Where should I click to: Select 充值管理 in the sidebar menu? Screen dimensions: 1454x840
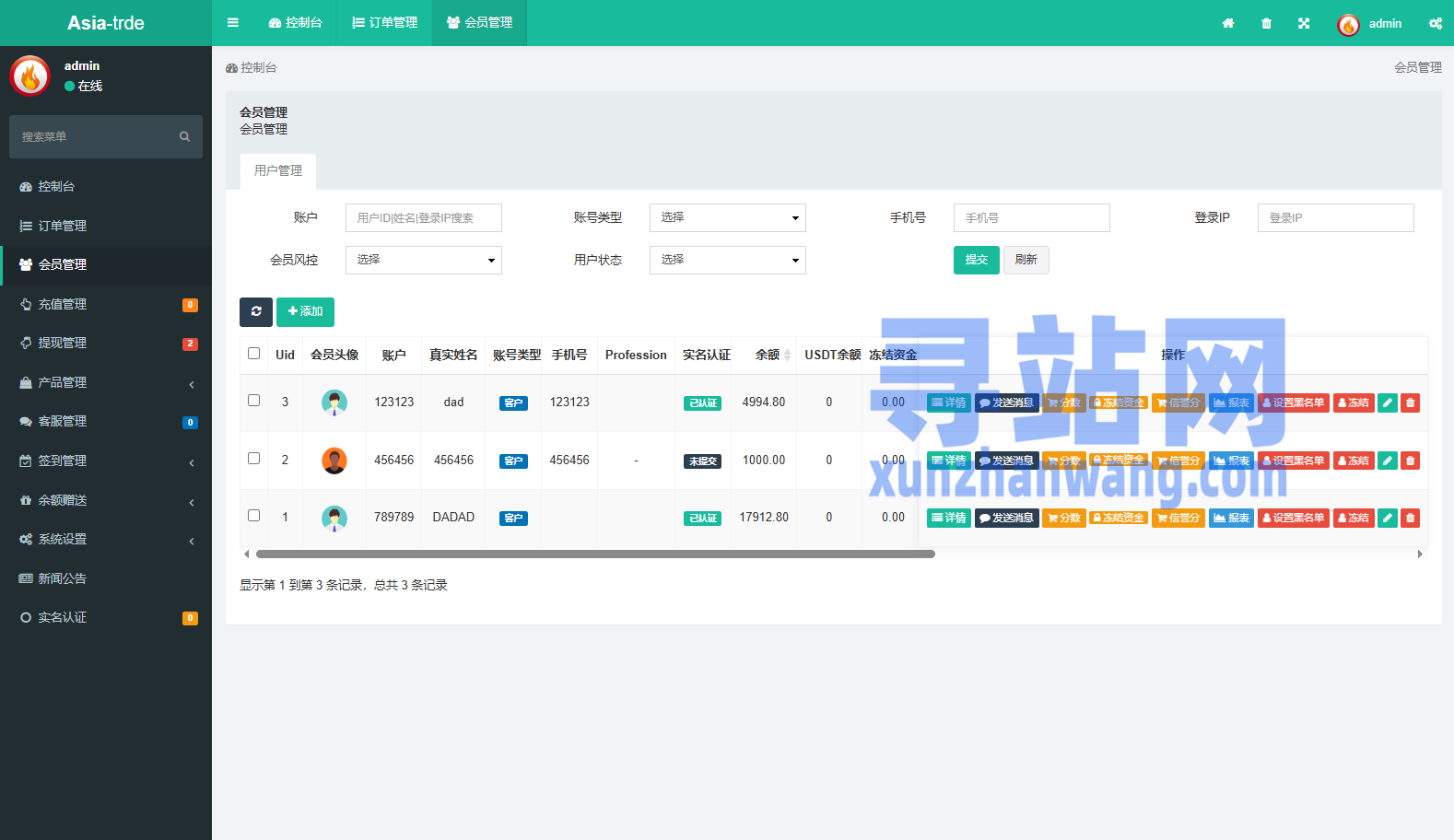[106, 304]
